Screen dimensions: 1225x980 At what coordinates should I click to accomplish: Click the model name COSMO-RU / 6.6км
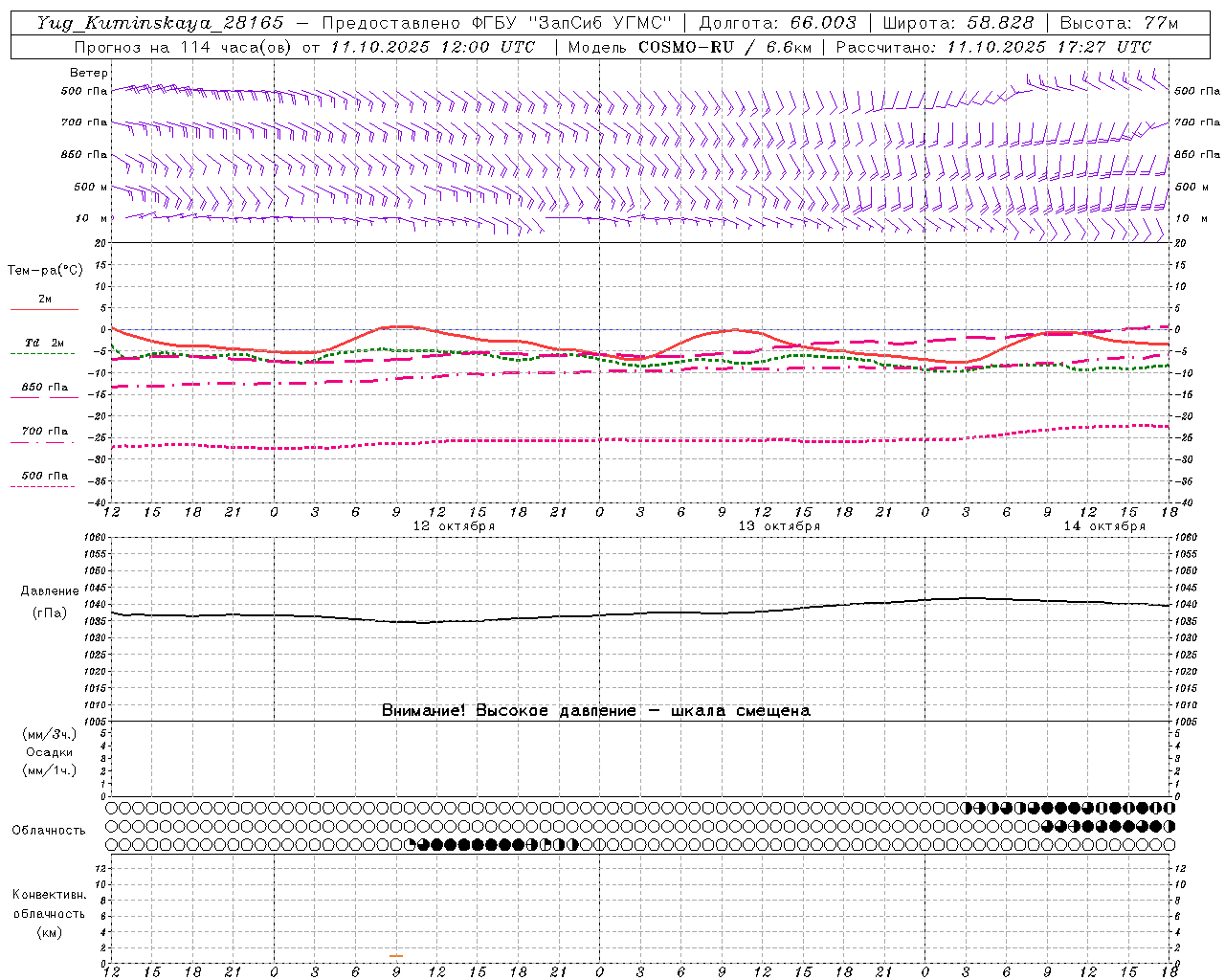(724, 47)
